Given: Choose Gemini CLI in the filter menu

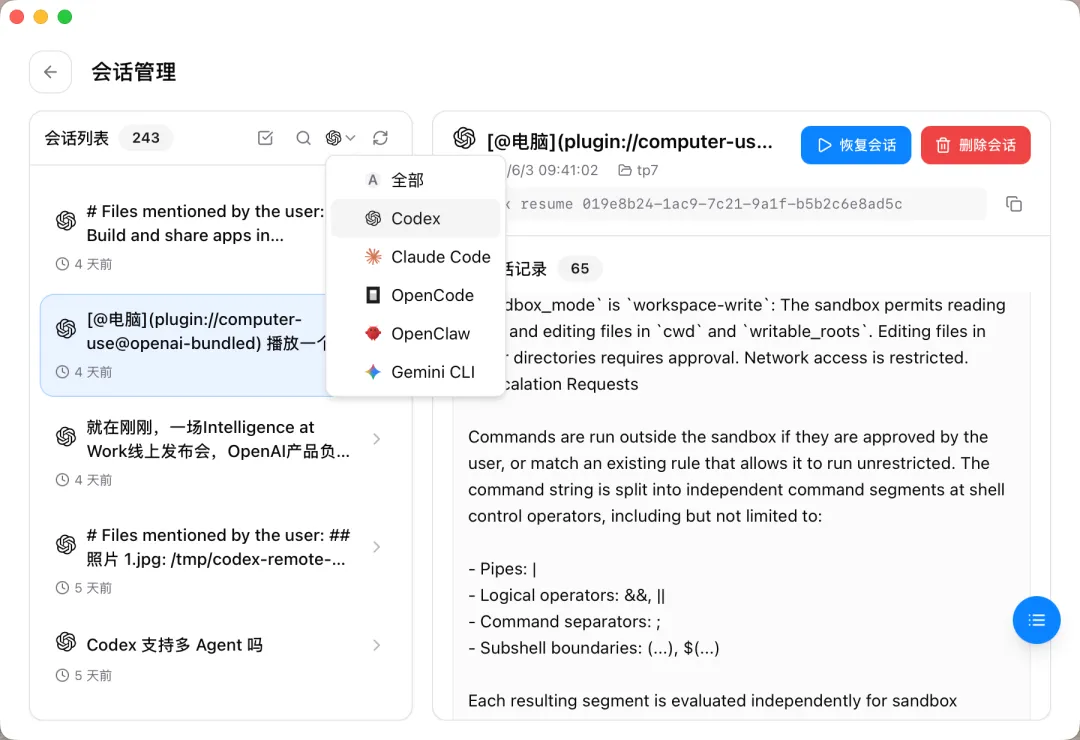Looking at the screenshot, I should point(416,372).
